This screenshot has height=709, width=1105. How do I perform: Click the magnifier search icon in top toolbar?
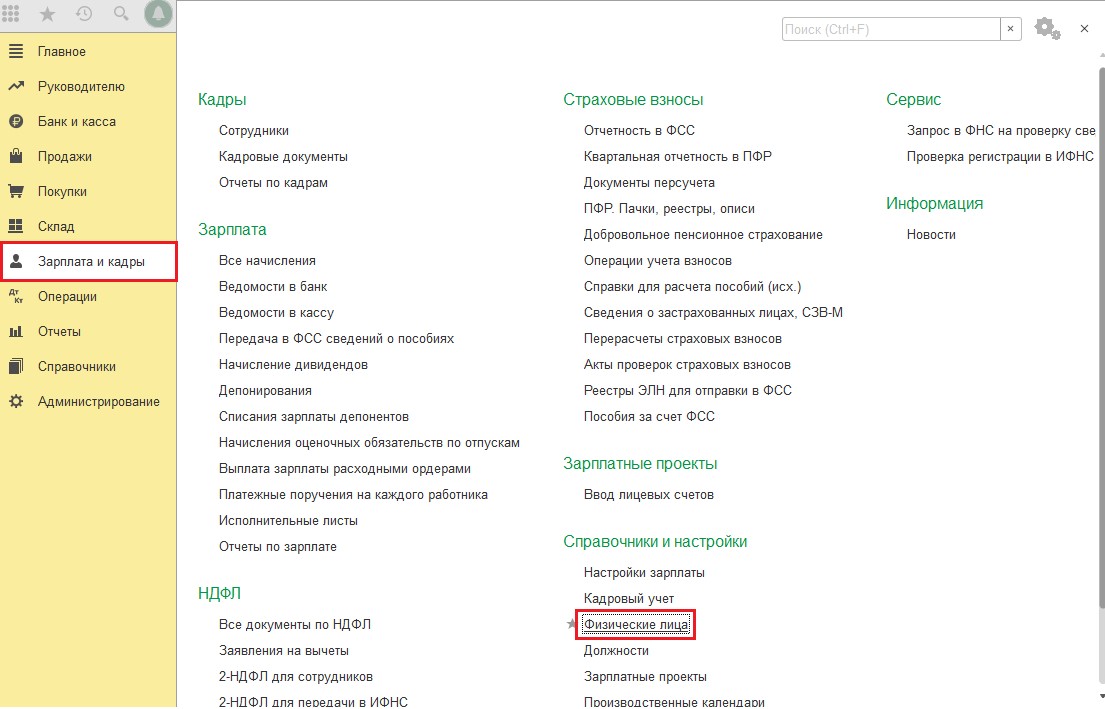pyautogui.click(x=121, y=14)
